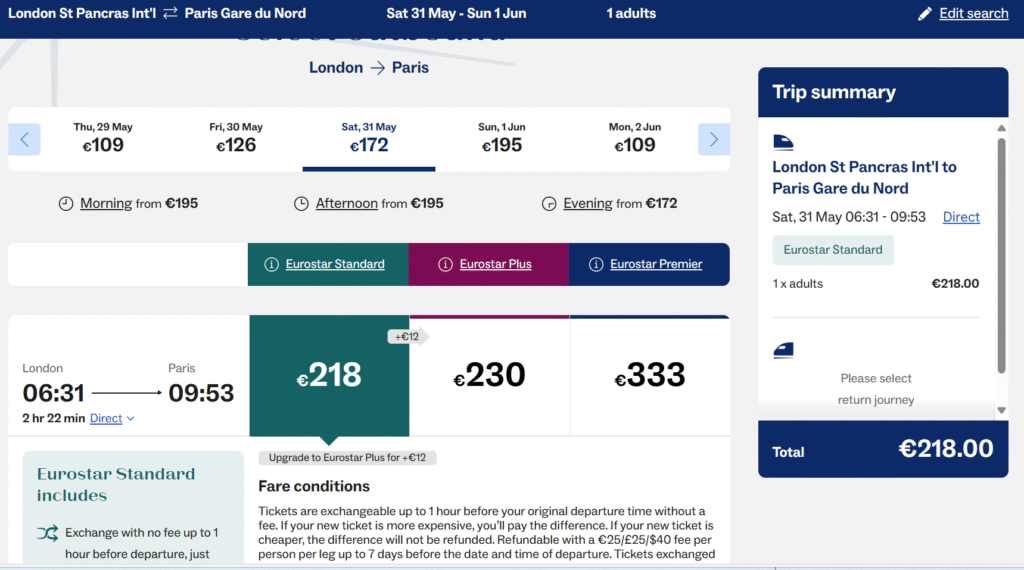The width and height of the screenshot is (1024, 570).
Task: Expand the Direct journey details chevron
Action: (x=131, y=419)
